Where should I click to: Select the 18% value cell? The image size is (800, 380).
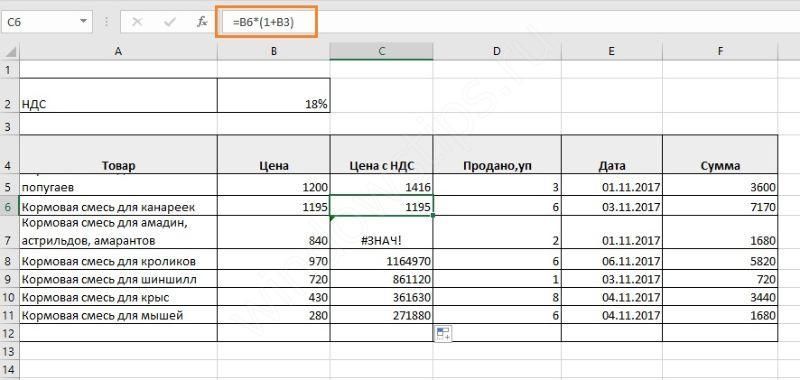tap(274, 95)
